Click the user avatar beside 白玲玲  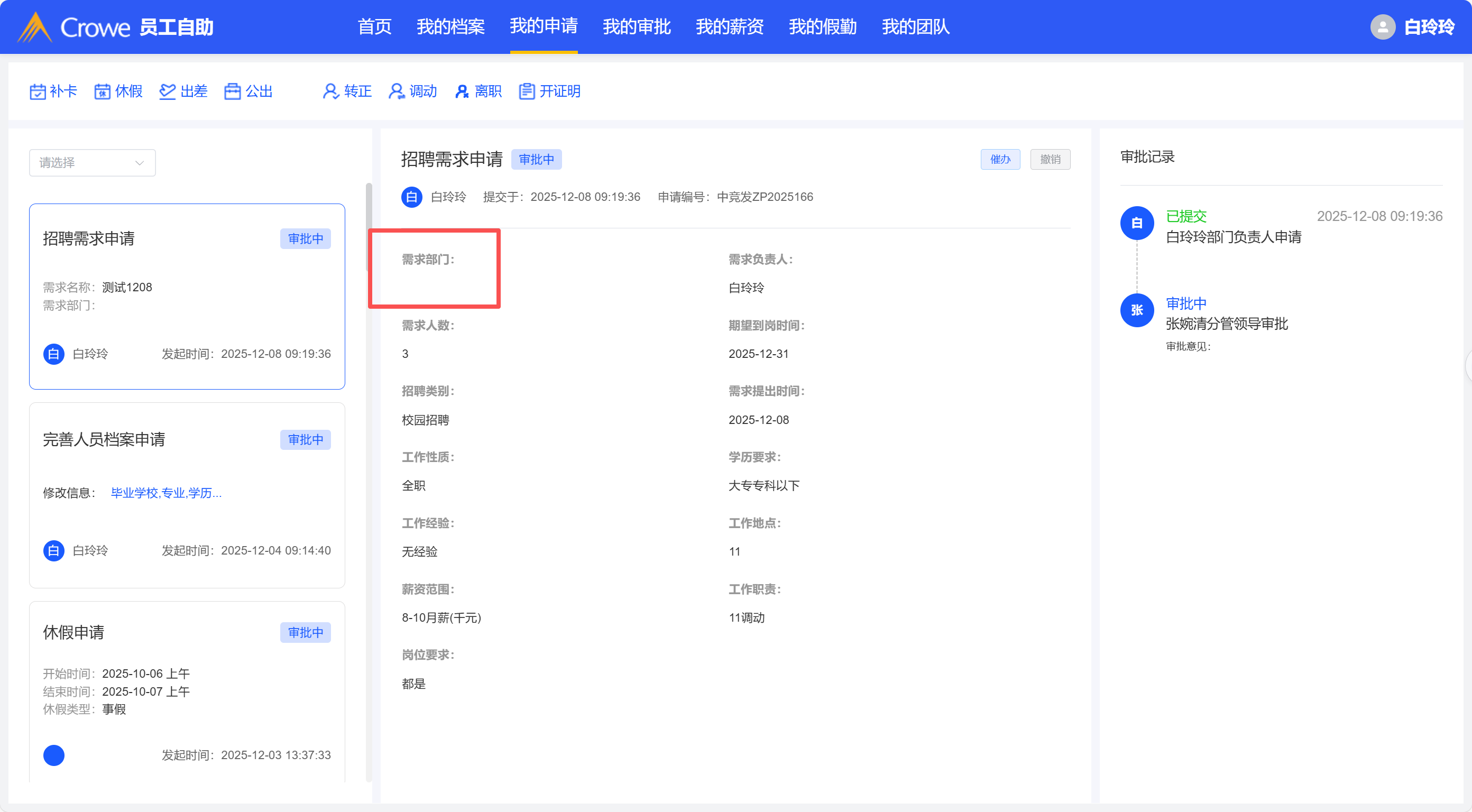1382,27
